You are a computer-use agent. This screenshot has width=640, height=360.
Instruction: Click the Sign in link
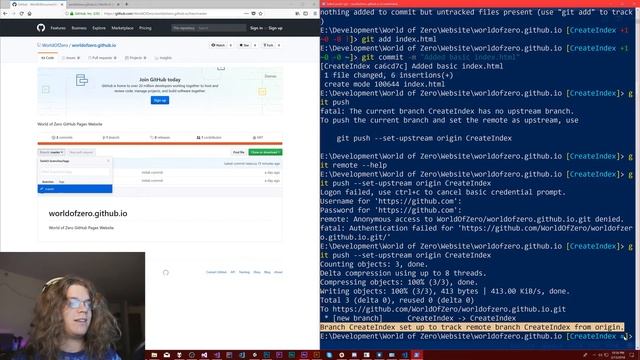(x=256, y=28)
